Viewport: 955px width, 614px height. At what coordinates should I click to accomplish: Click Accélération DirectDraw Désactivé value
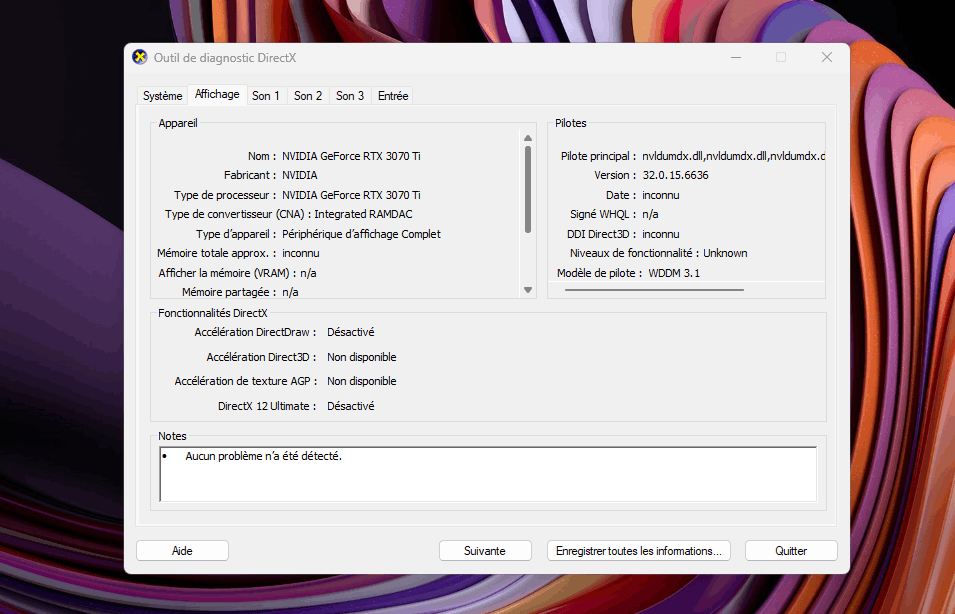coord(351,332)
